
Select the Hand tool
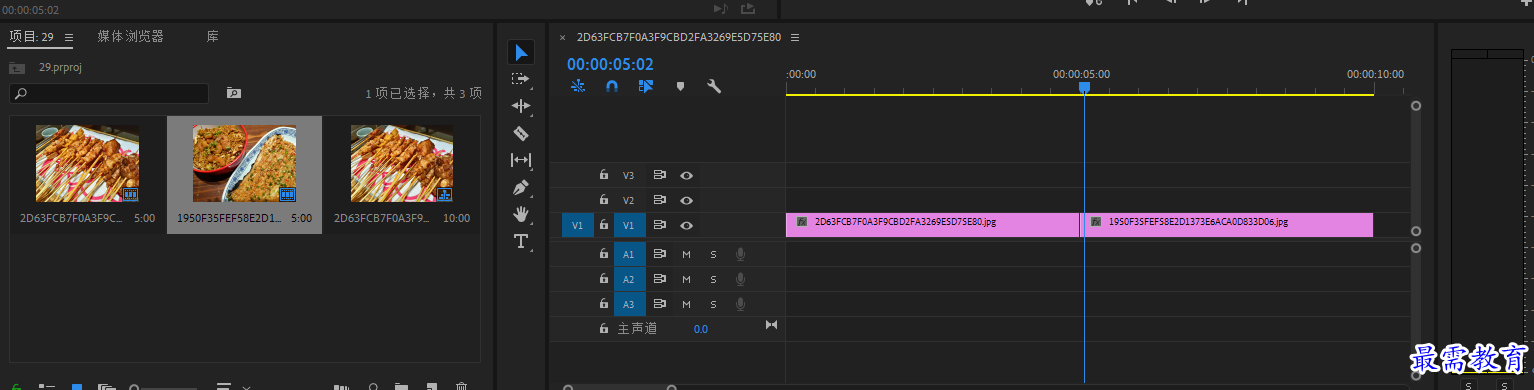coord(521,214)
